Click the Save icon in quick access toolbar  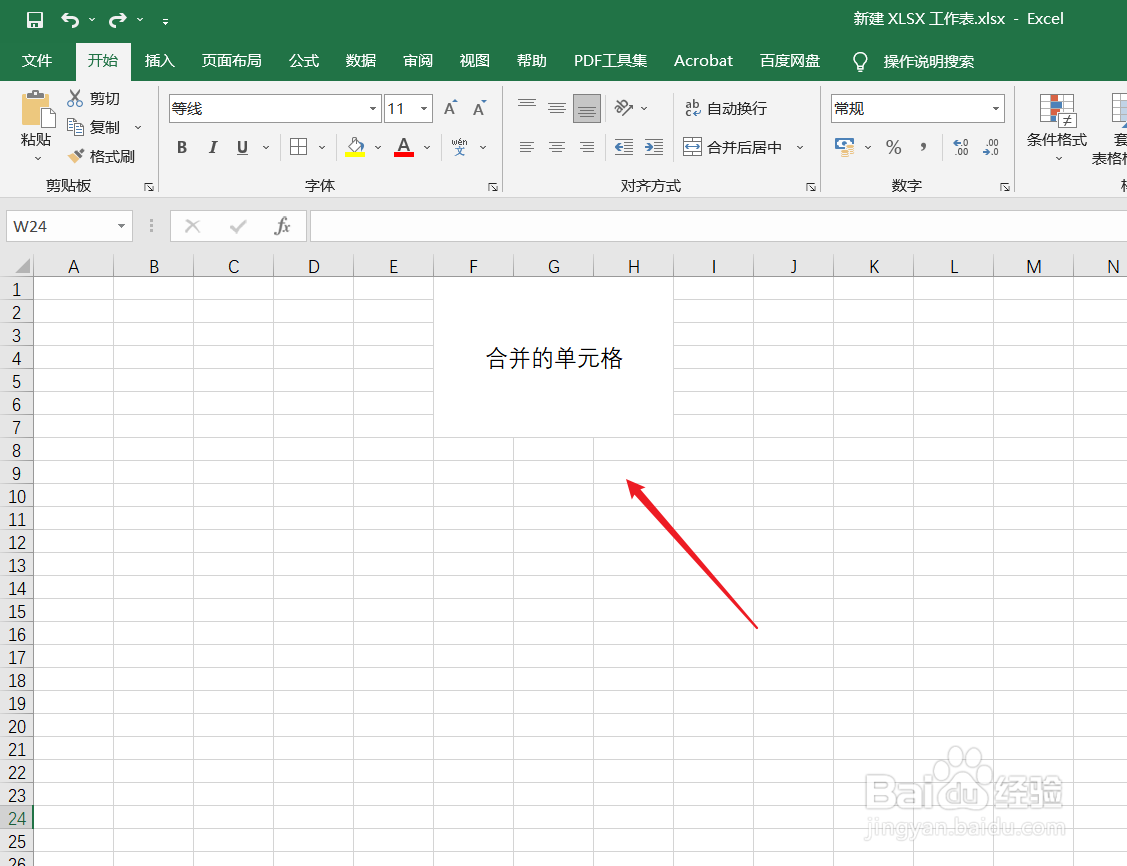point(34,19)
